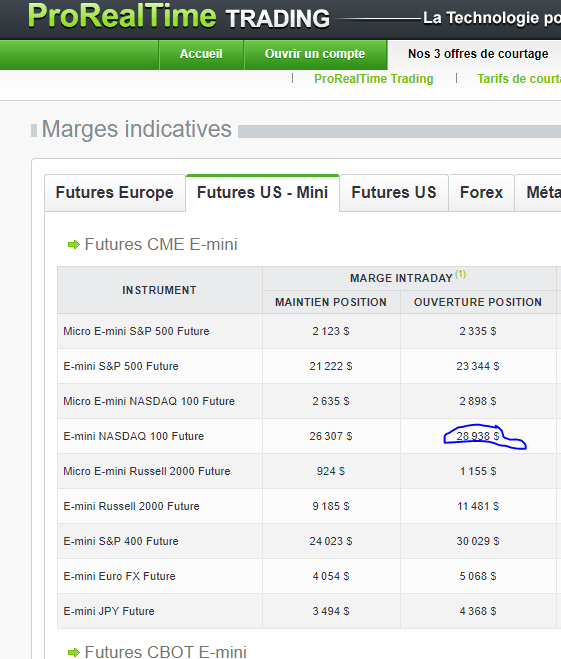Open the Accueil menu item

[201, 54]
